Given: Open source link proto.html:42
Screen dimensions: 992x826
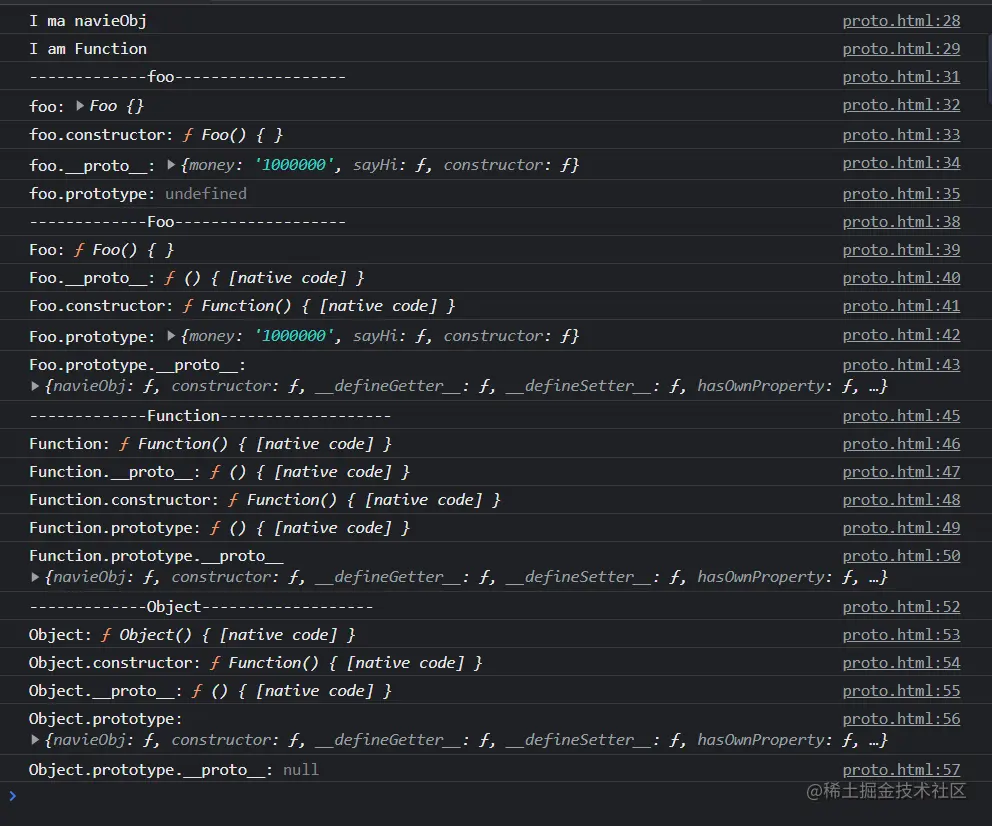Looking at the screenshot, I should [x=901, y=335].
